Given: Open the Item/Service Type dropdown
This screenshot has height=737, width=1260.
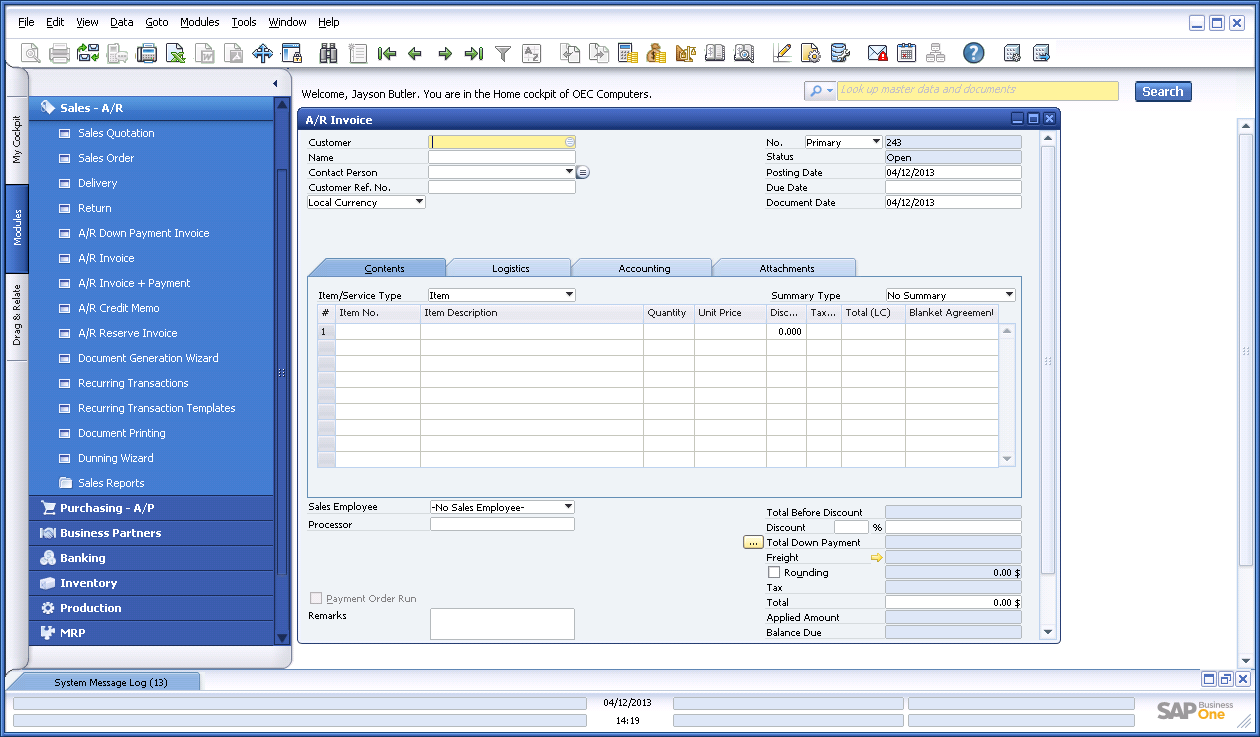Looking at the screenshot, I should point(569,294).
